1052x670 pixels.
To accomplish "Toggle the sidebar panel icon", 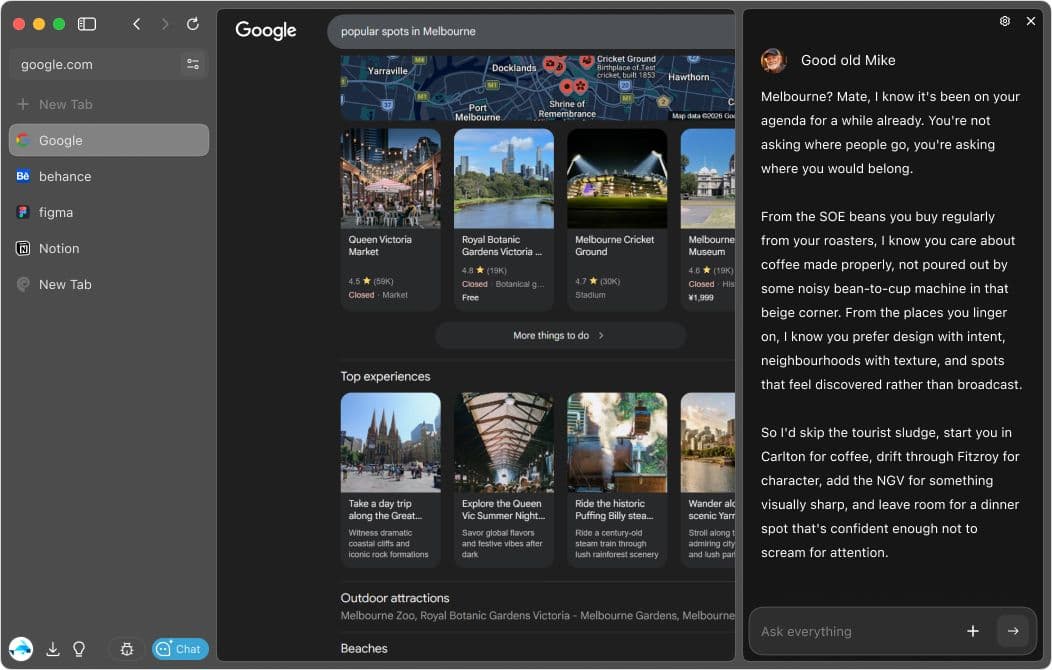I will click(87, 24).
